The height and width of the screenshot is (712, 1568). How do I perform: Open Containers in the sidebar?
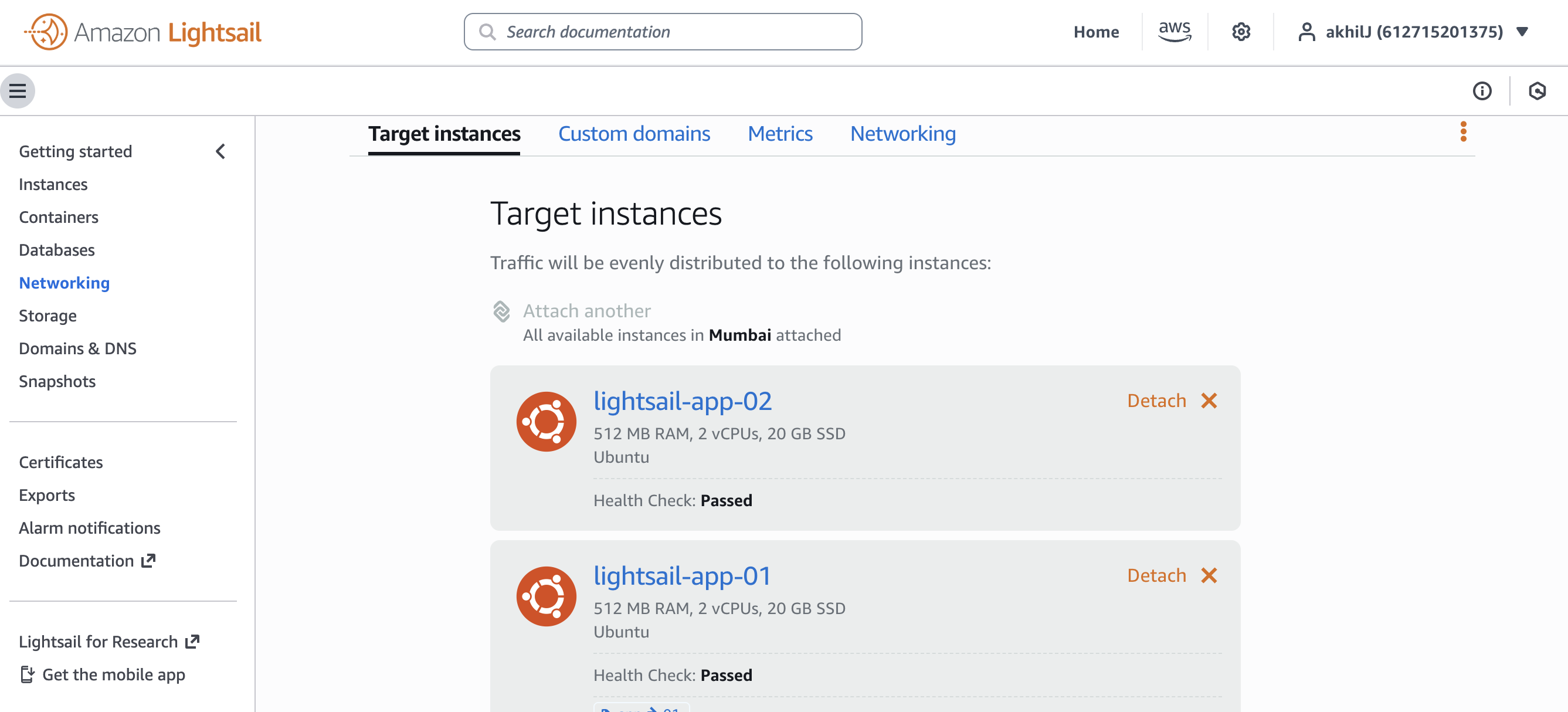59,217
